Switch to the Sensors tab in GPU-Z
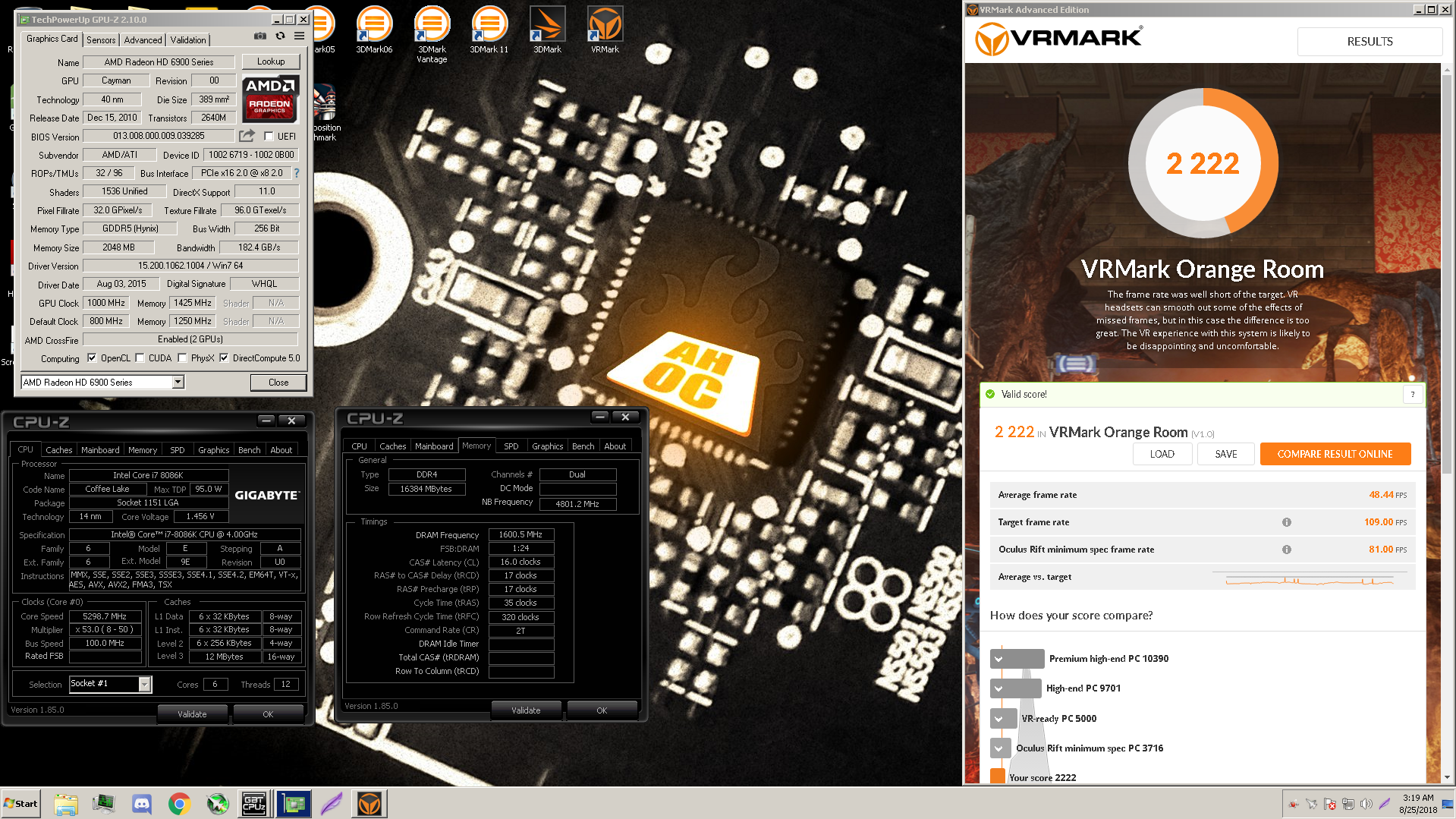This screenshot has width=1456, height=819. click(x=101, y=40)
